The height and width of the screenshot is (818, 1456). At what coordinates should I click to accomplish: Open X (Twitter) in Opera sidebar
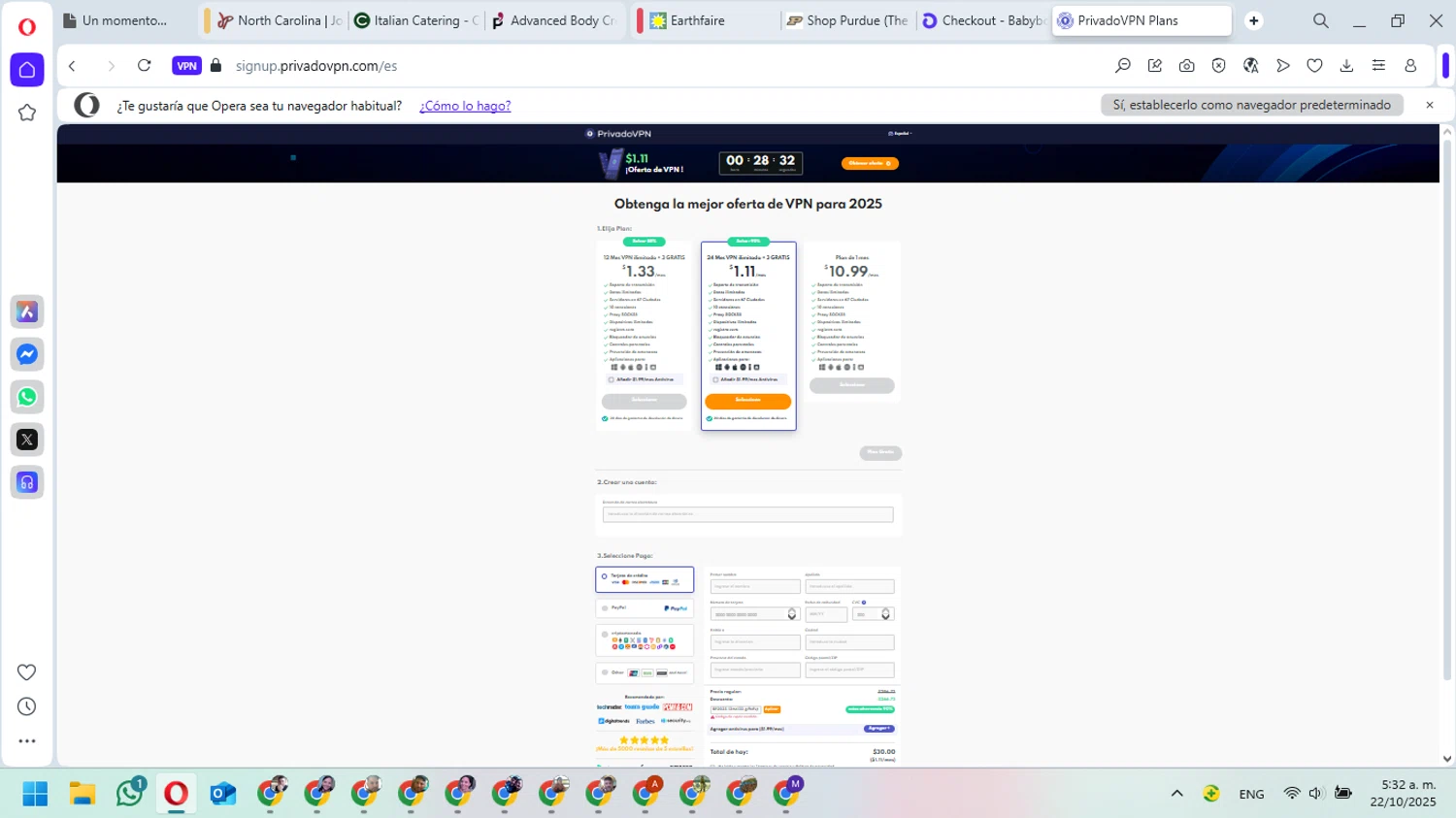pos(27,440)
